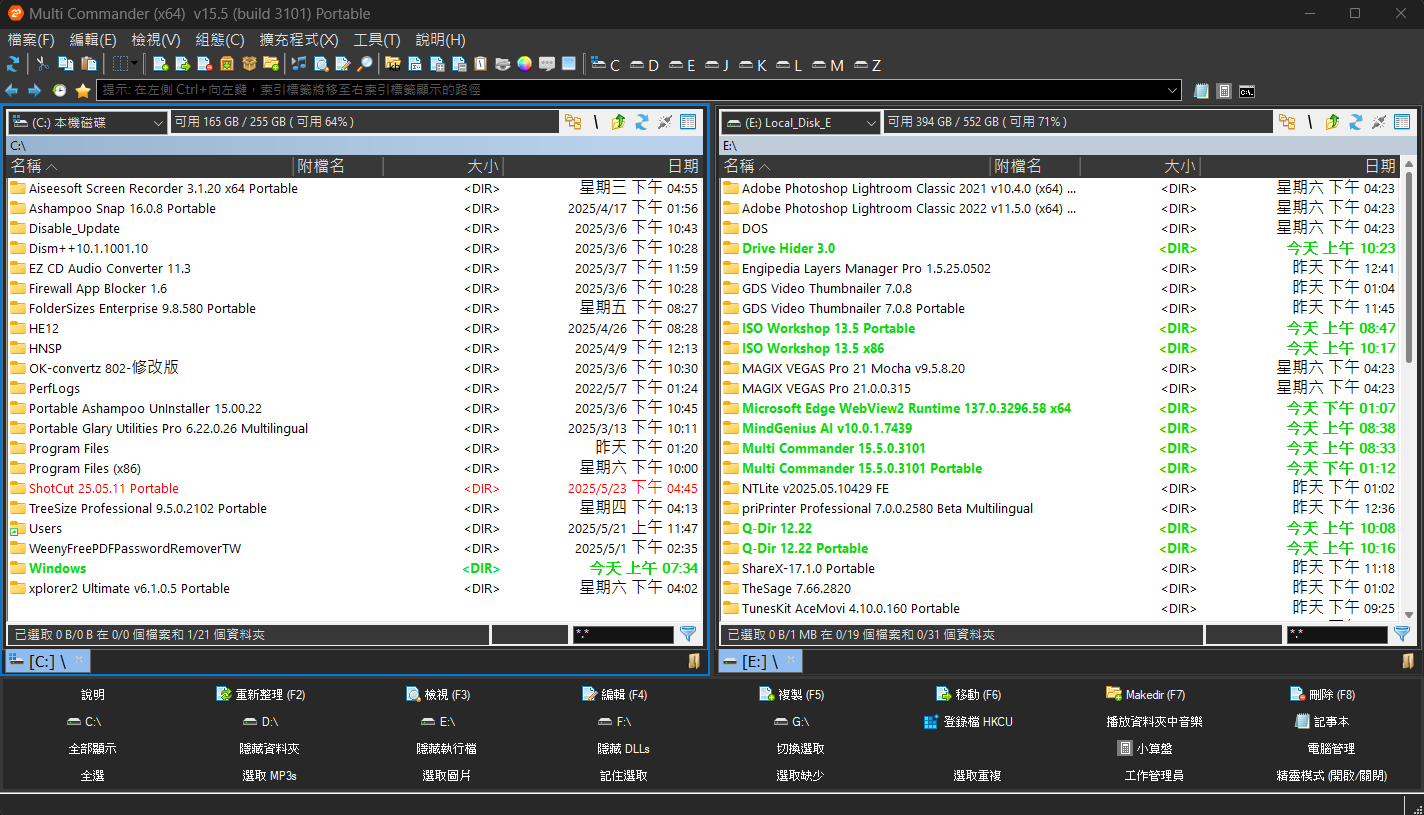Image resolution: width=1424 pixels, height=815 pixels.
Task: Open the favorites star icon
Action: [83, 90]
